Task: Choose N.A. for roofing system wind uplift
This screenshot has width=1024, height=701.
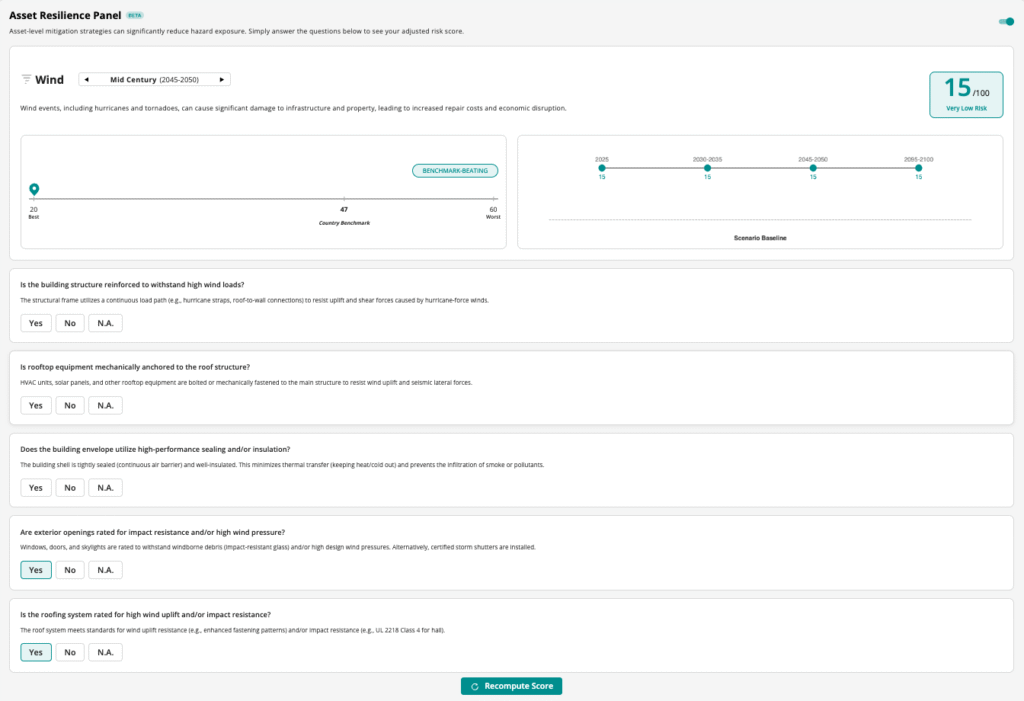Action: click(105, 651)
